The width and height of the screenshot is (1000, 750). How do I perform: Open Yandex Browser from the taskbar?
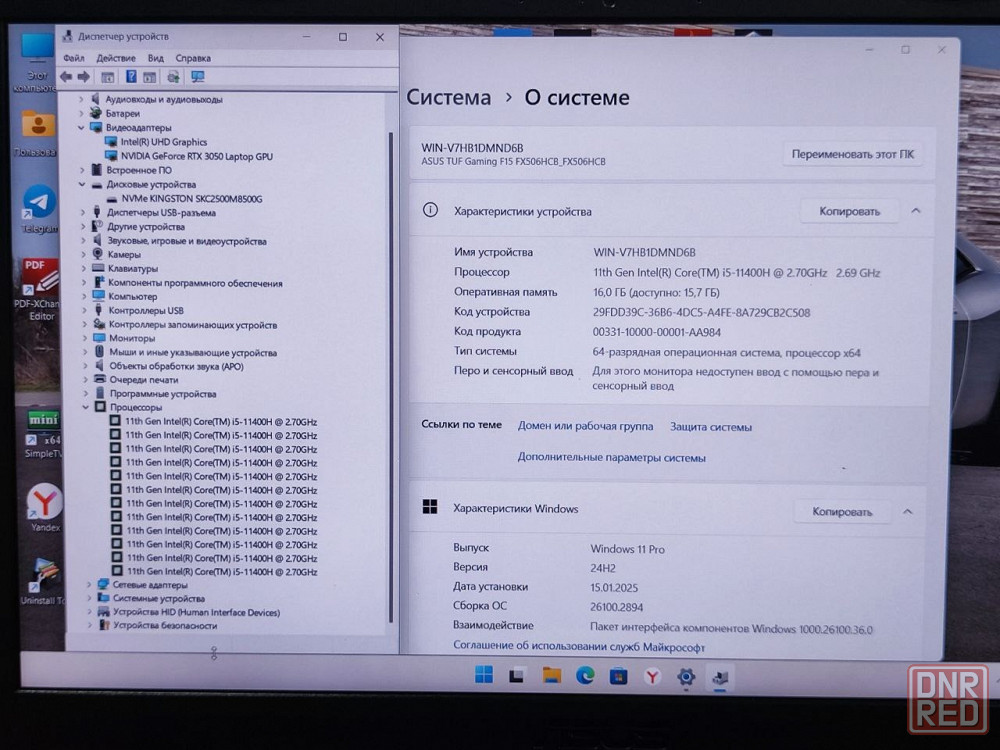pyautogui.click(x=652, y=676)
